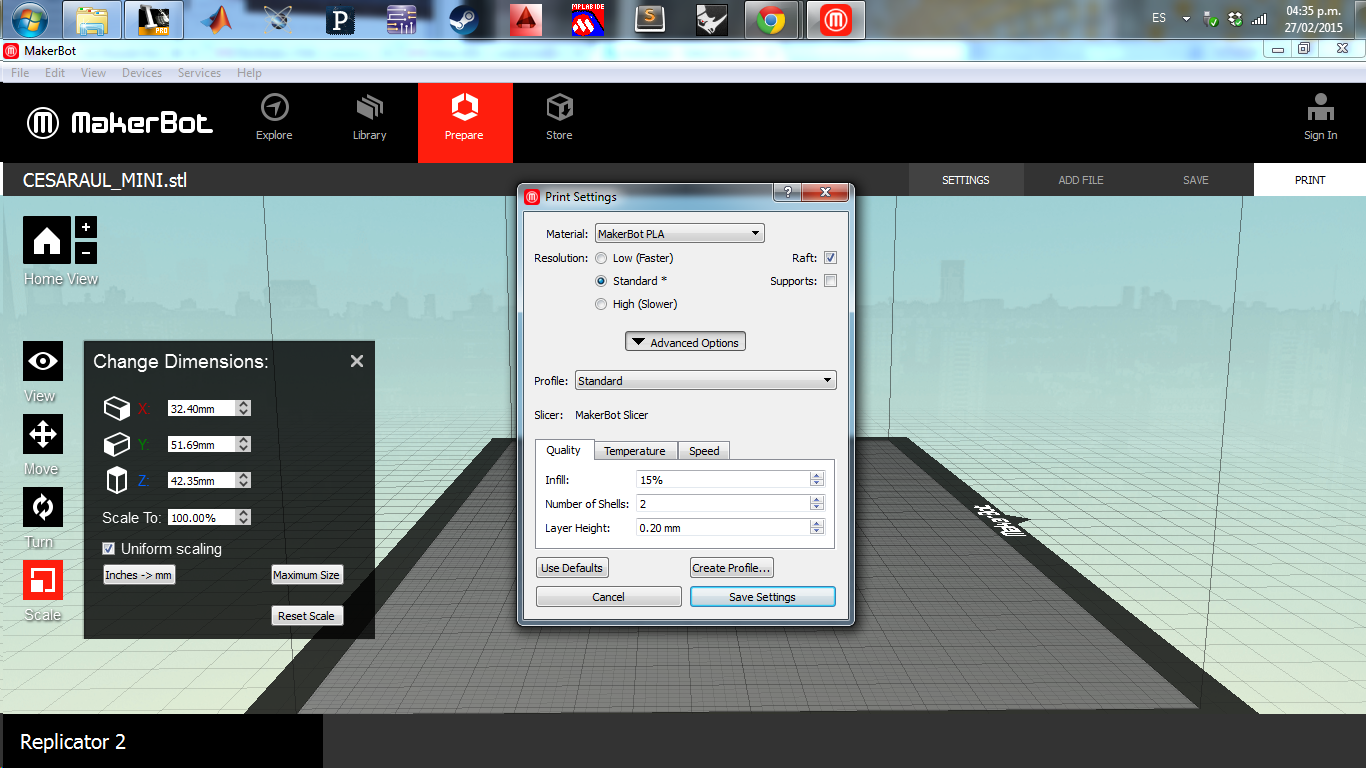
Task: Click SAVE in header bar
Action: (x=1196, y=180)
